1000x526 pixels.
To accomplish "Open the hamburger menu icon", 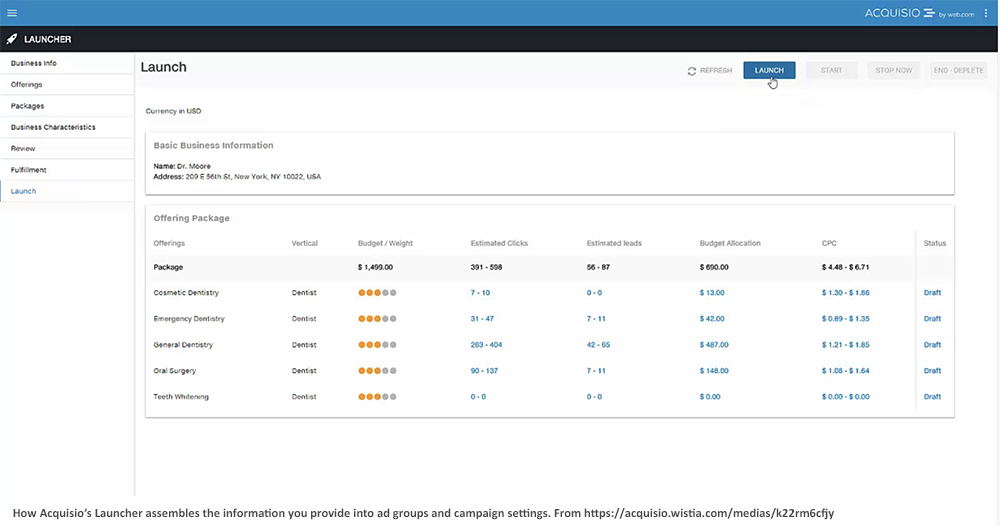I will [12, 13].
